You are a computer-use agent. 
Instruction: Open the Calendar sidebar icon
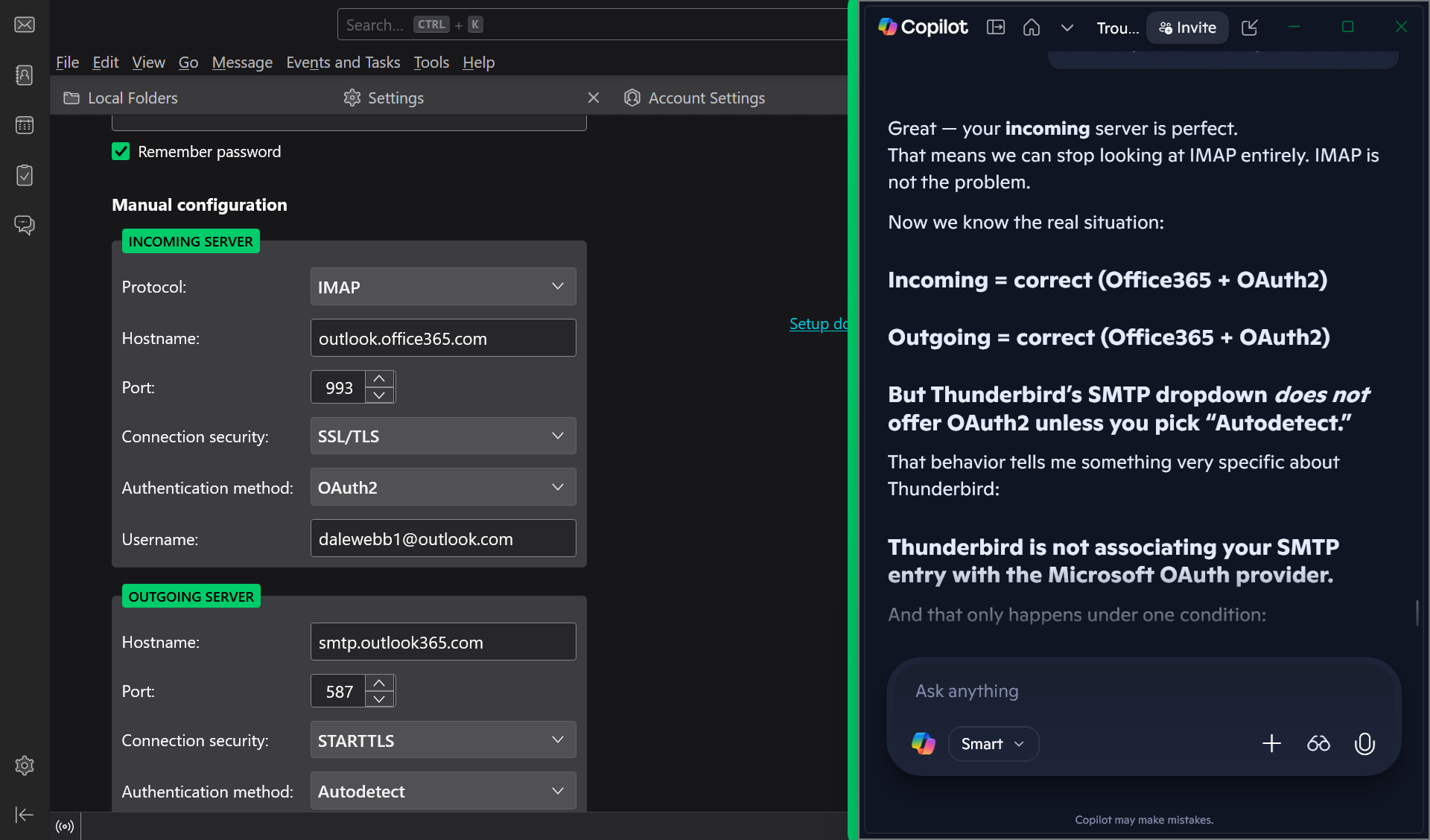[25, 125]
